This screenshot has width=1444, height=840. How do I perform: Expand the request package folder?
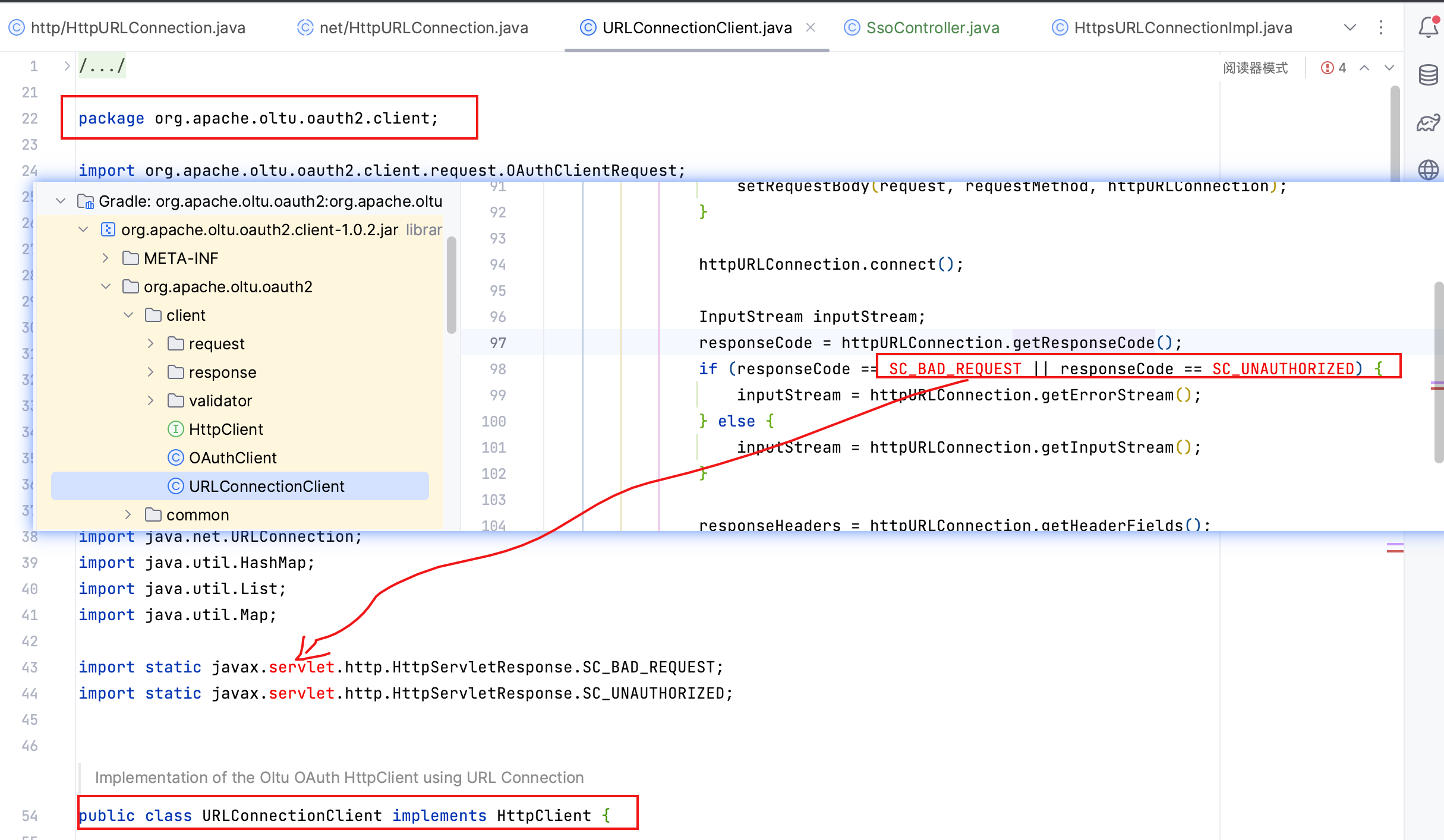pos(150,343)
